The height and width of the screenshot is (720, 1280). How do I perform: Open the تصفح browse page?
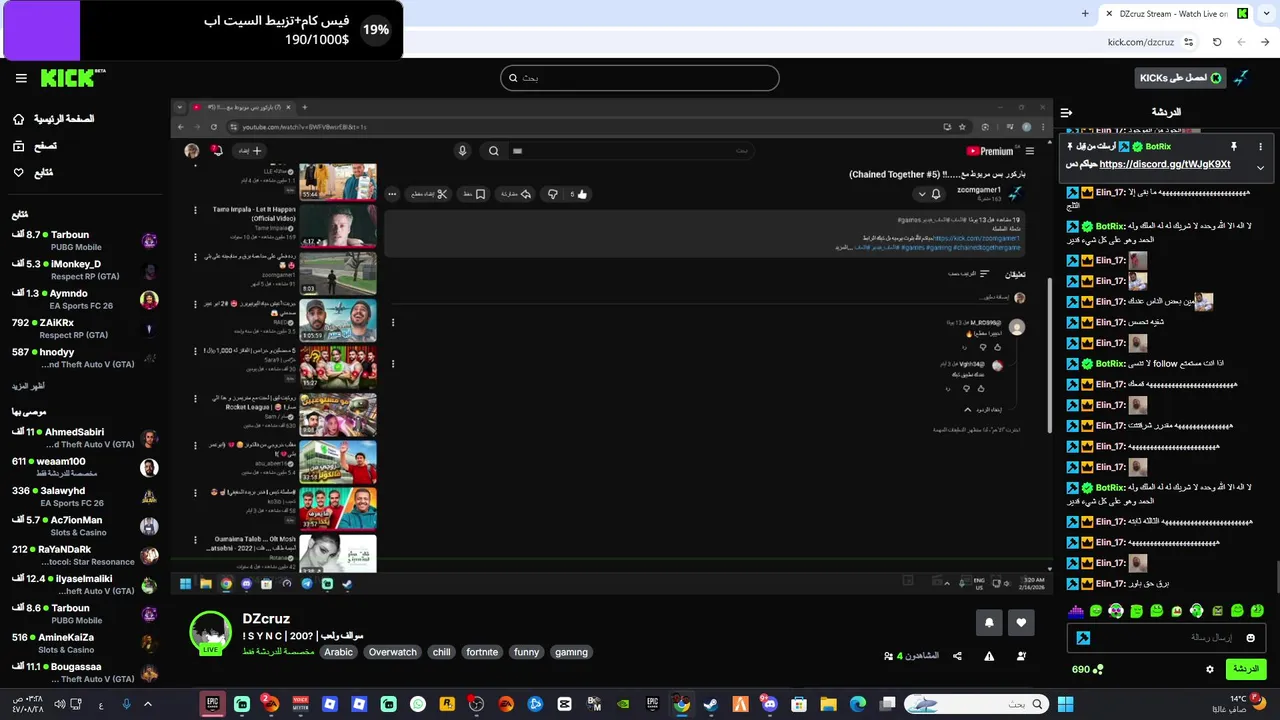point(35,146)
